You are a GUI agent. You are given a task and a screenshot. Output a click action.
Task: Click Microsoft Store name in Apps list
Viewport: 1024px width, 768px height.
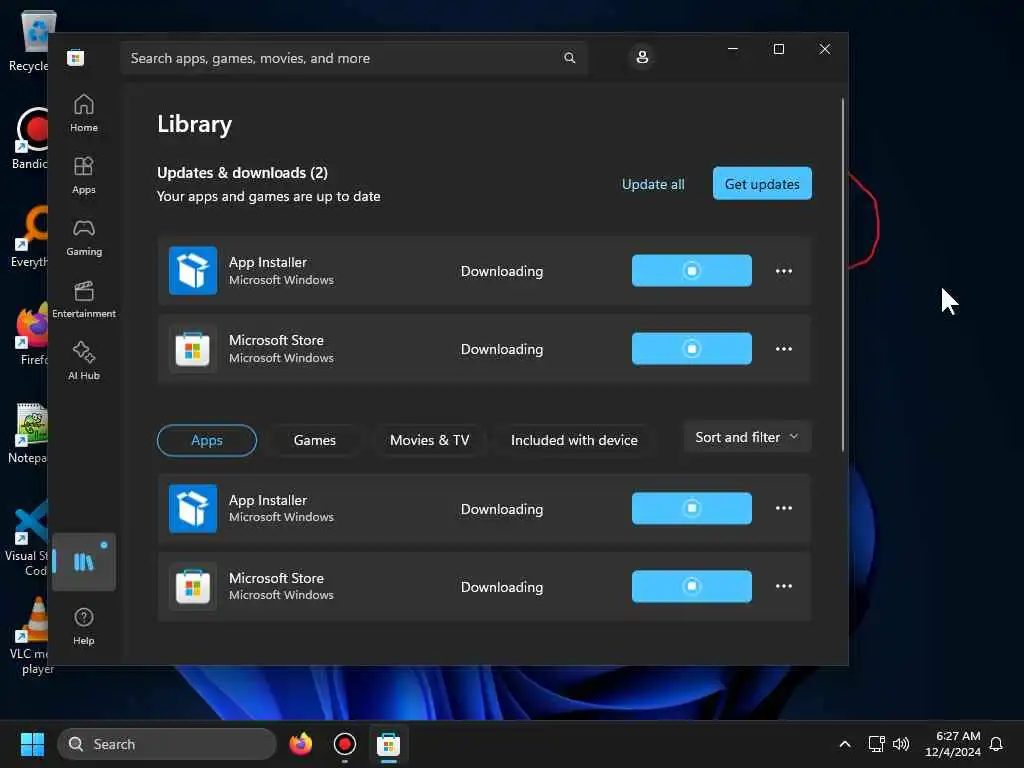pyautogui.click(x=276, y=578)
